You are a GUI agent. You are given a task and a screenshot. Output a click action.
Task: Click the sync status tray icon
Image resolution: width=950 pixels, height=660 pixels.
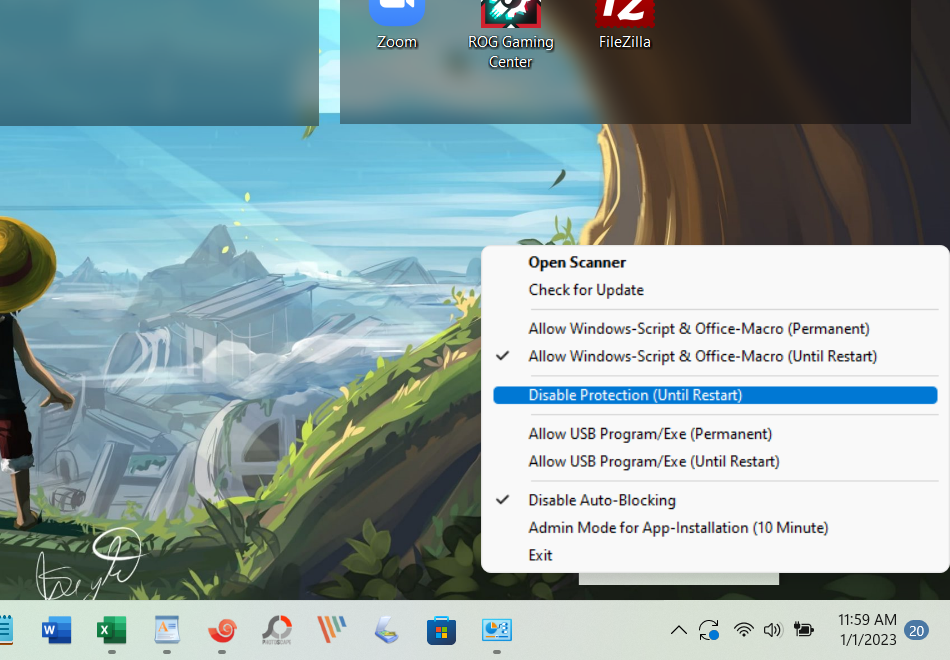[709, 630]
